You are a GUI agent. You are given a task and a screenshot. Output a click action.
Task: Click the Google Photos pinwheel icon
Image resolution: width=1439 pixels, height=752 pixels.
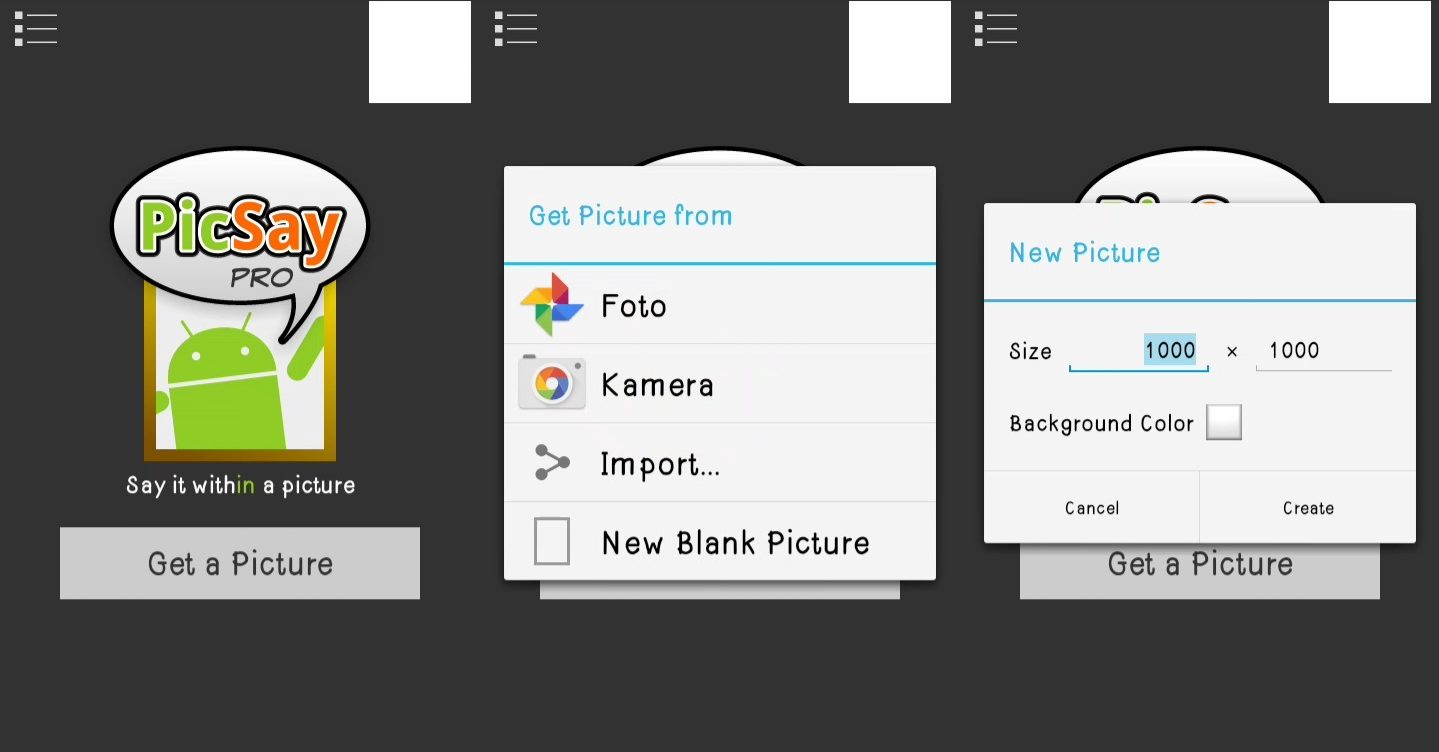[551, 305]
